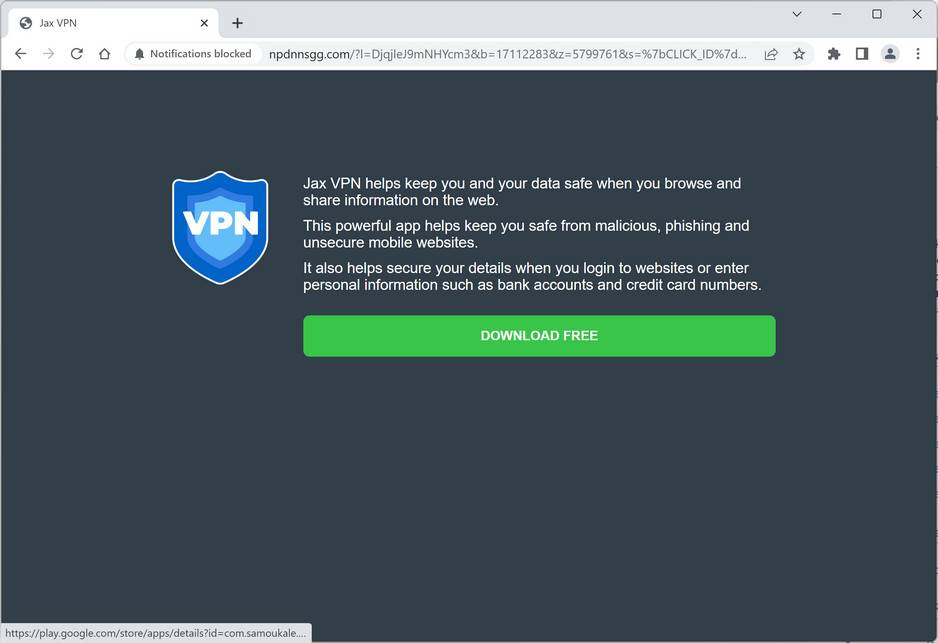
Task: Bookmark this page with the star
Action: (799, 54)
